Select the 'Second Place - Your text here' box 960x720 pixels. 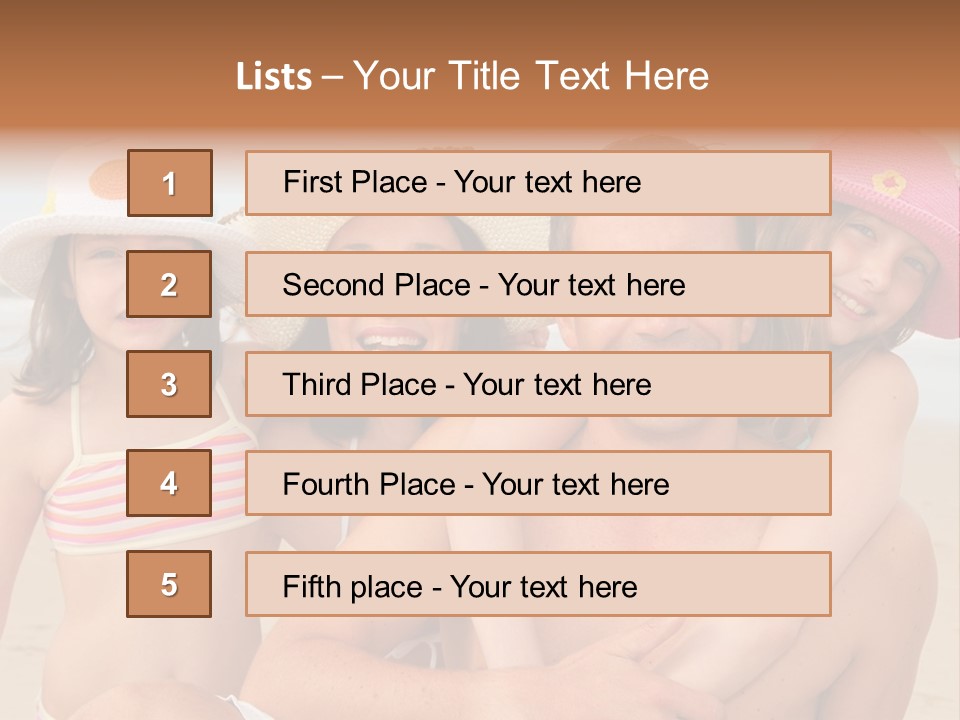pyautogui.click(x=538, y=284)
